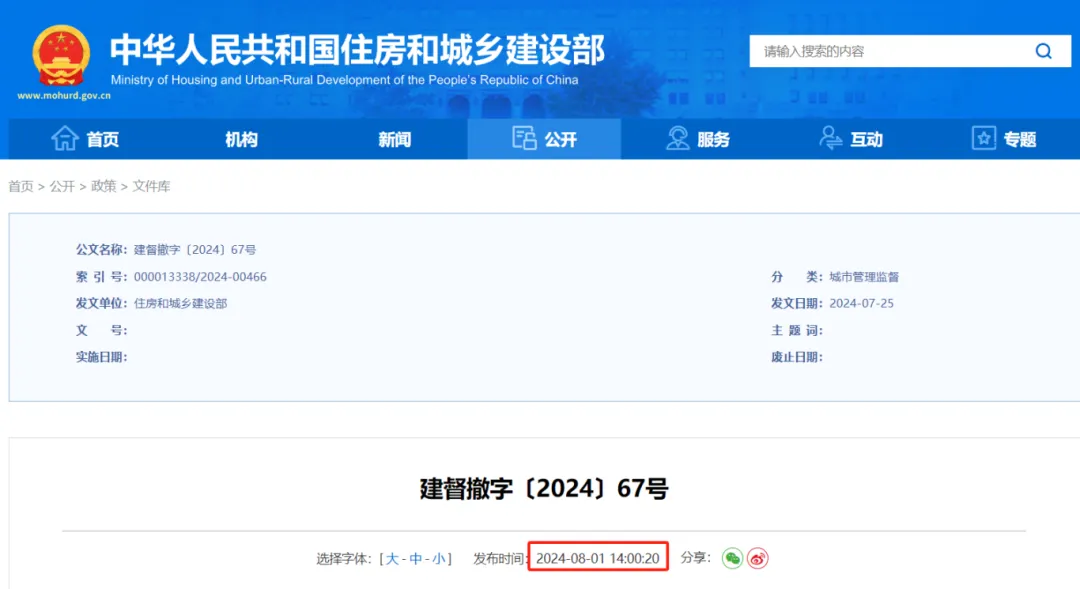The height and width of the screenshot is (589, 1080).
Task: Set font size to 小
Action: click(439, 559)
